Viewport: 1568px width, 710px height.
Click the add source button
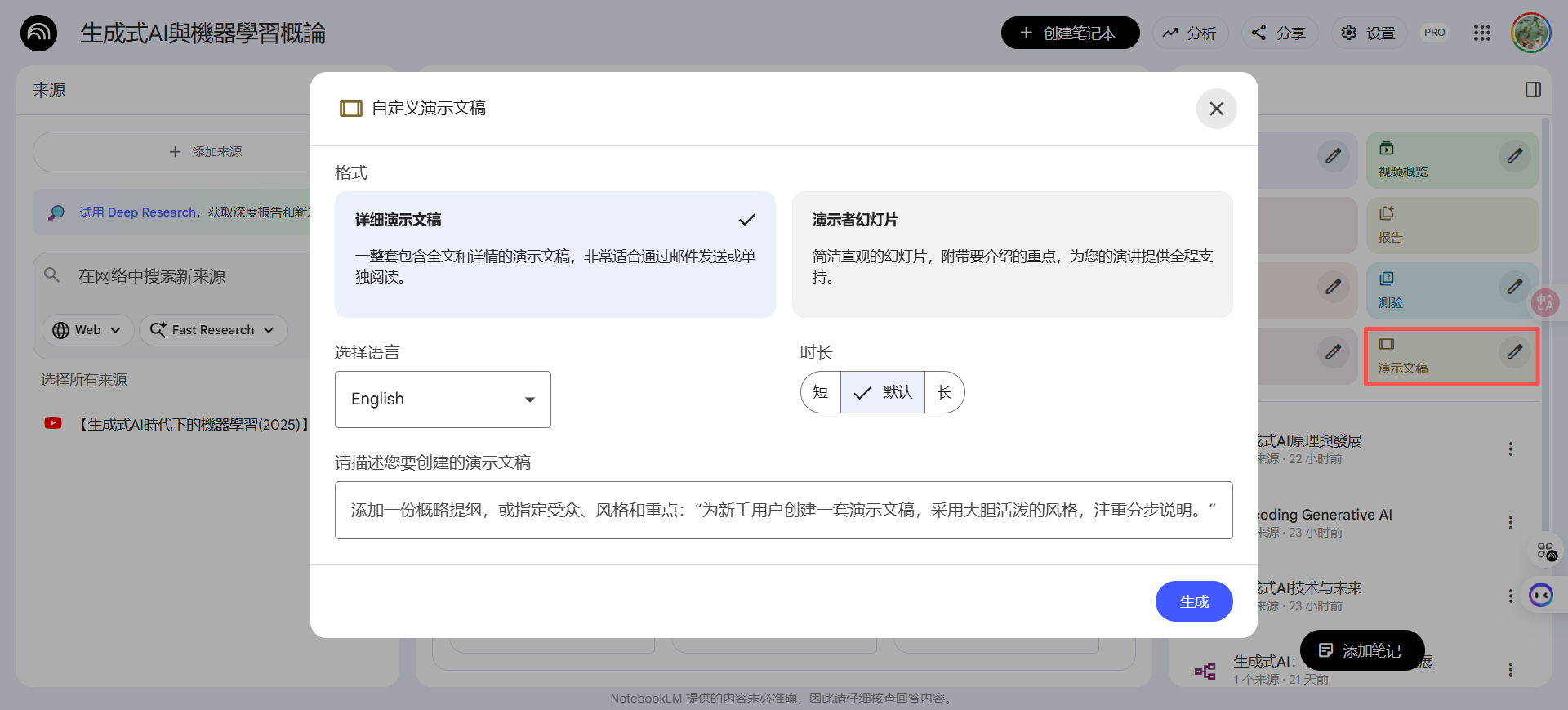[x=204, y=152]
